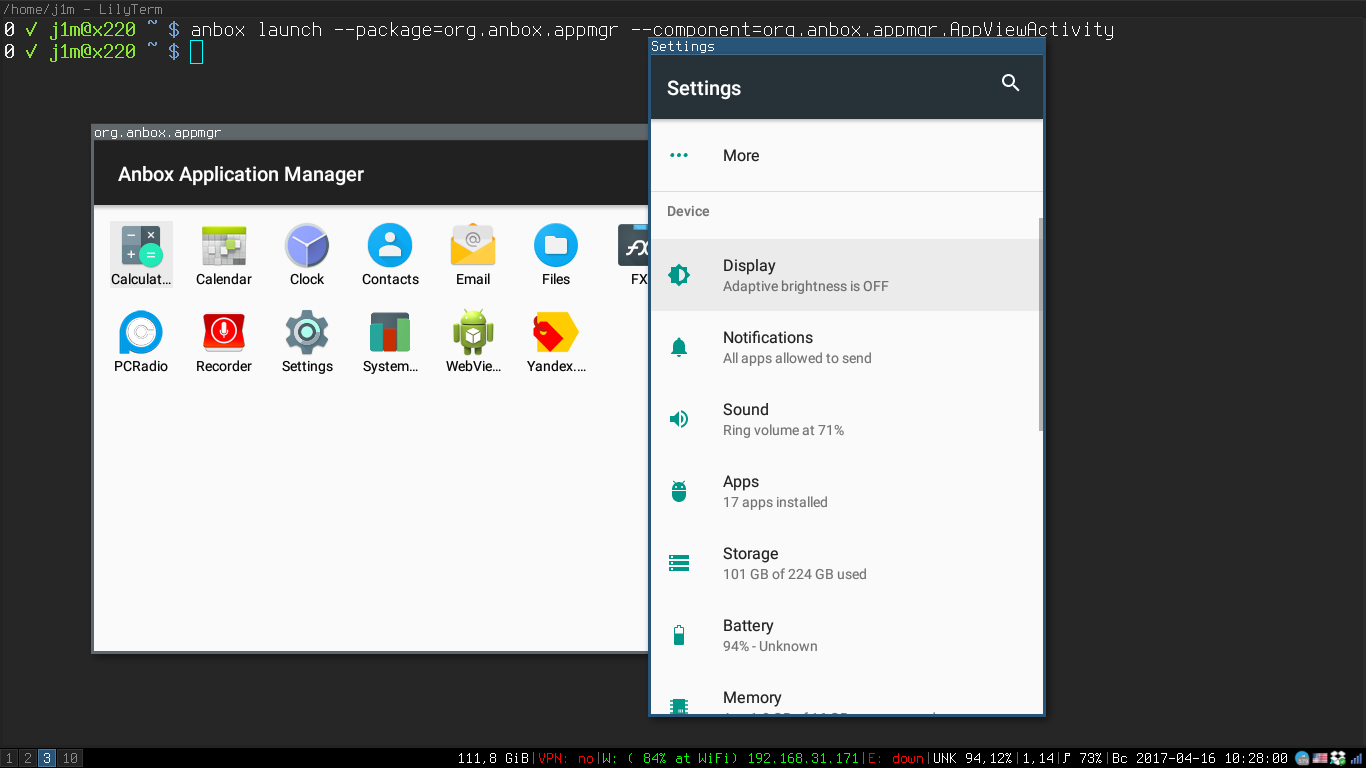Image resolution: width=1366 pixels, height=768 pixels.
Task: Click the network signal bars tray icon
Action: pyautogui.click(x=1355, y=758)
